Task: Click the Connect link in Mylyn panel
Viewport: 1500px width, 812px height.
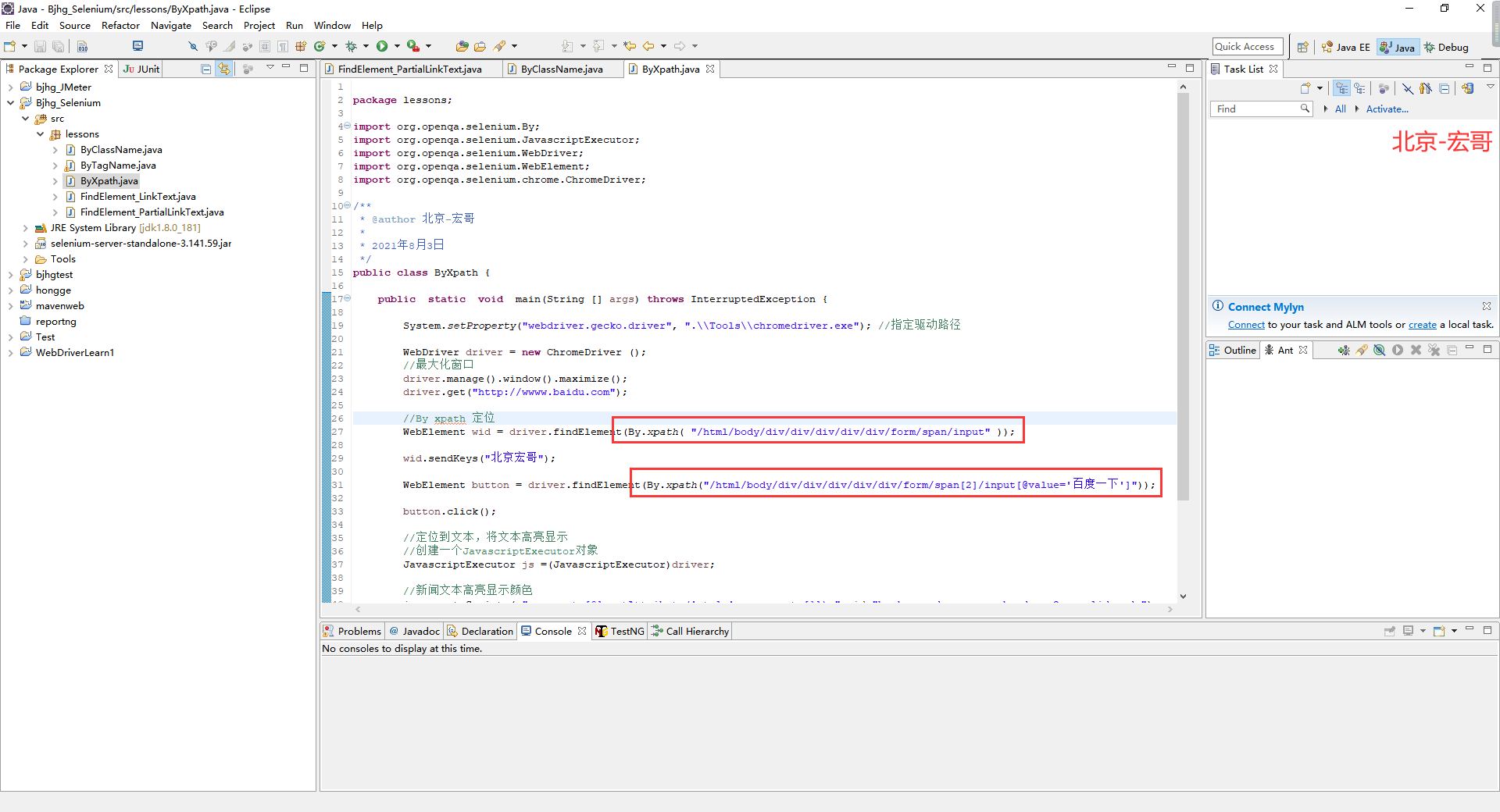Action: pyautogui.click(x=1246, y=325)
